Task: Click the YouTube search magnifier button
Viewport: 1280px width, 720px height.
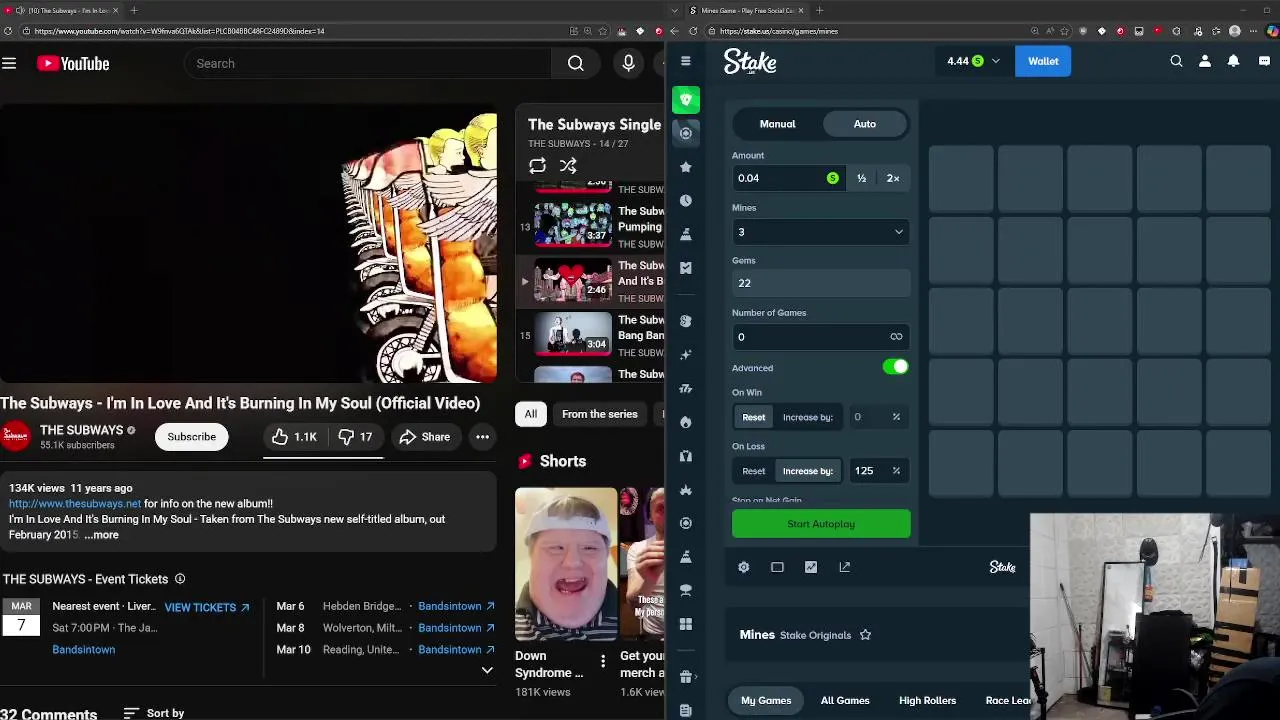Action: click(x=576, y=63)
